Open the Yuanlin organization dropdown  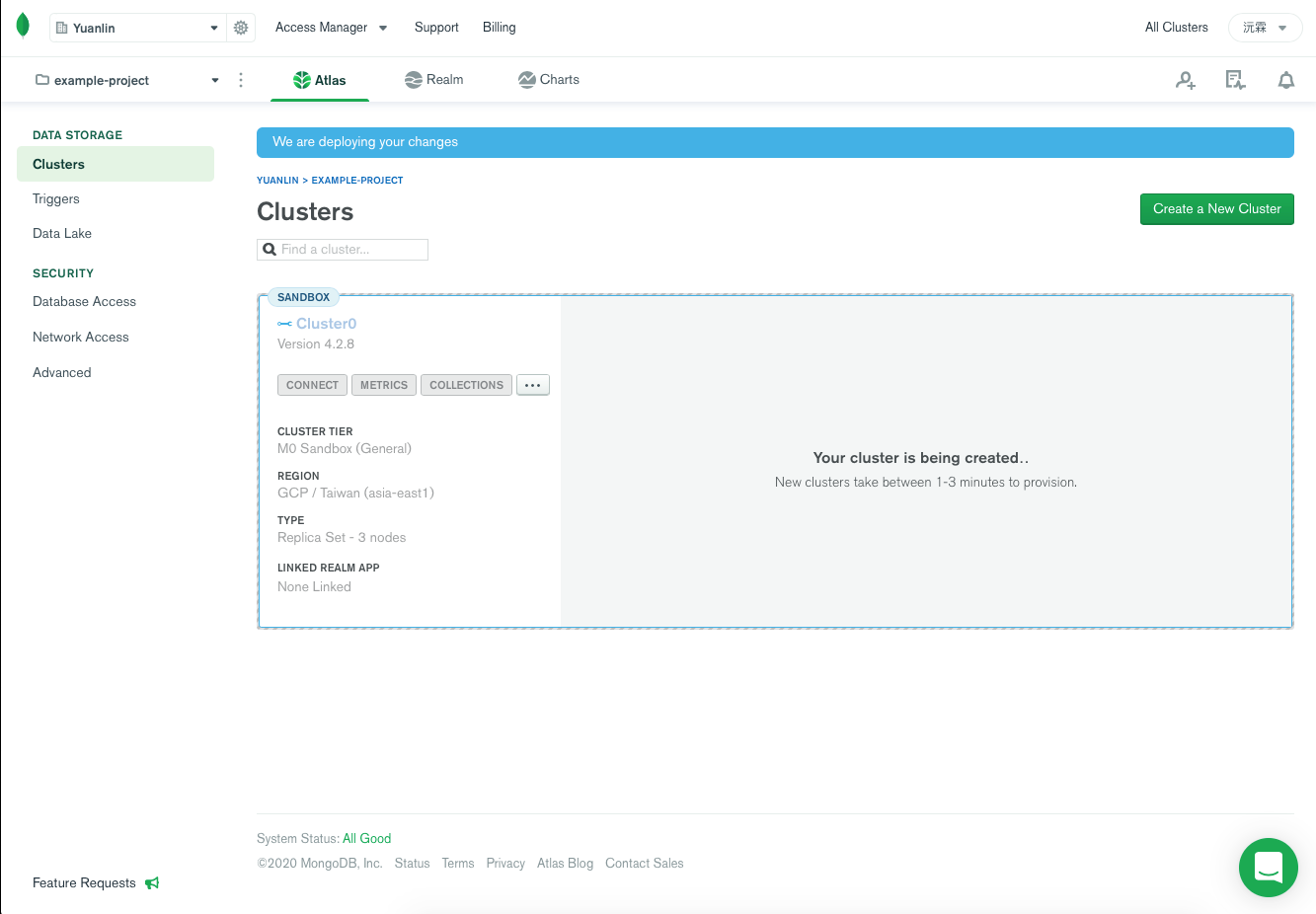click(138, 28)
